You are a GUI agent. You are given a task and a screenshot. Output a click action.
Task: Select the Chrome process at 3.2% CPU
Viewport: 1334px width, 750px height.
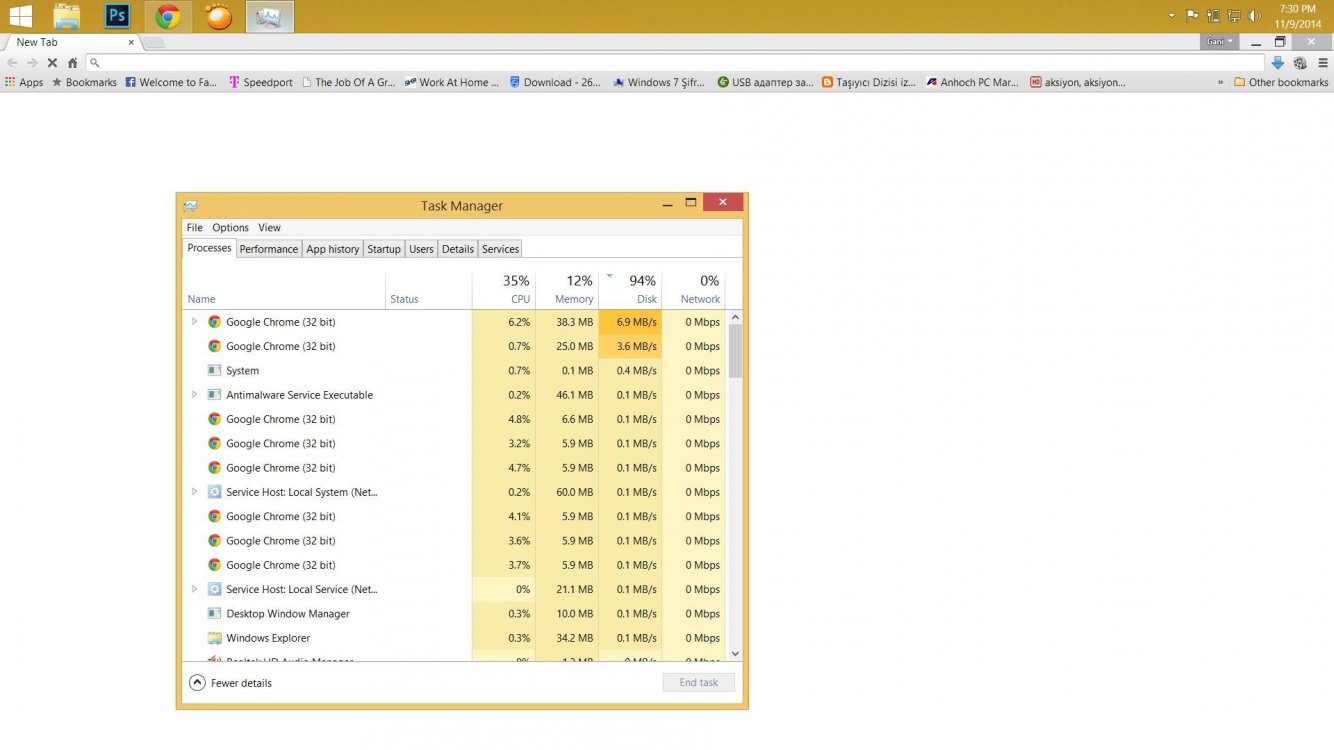(x=455, y=443)
